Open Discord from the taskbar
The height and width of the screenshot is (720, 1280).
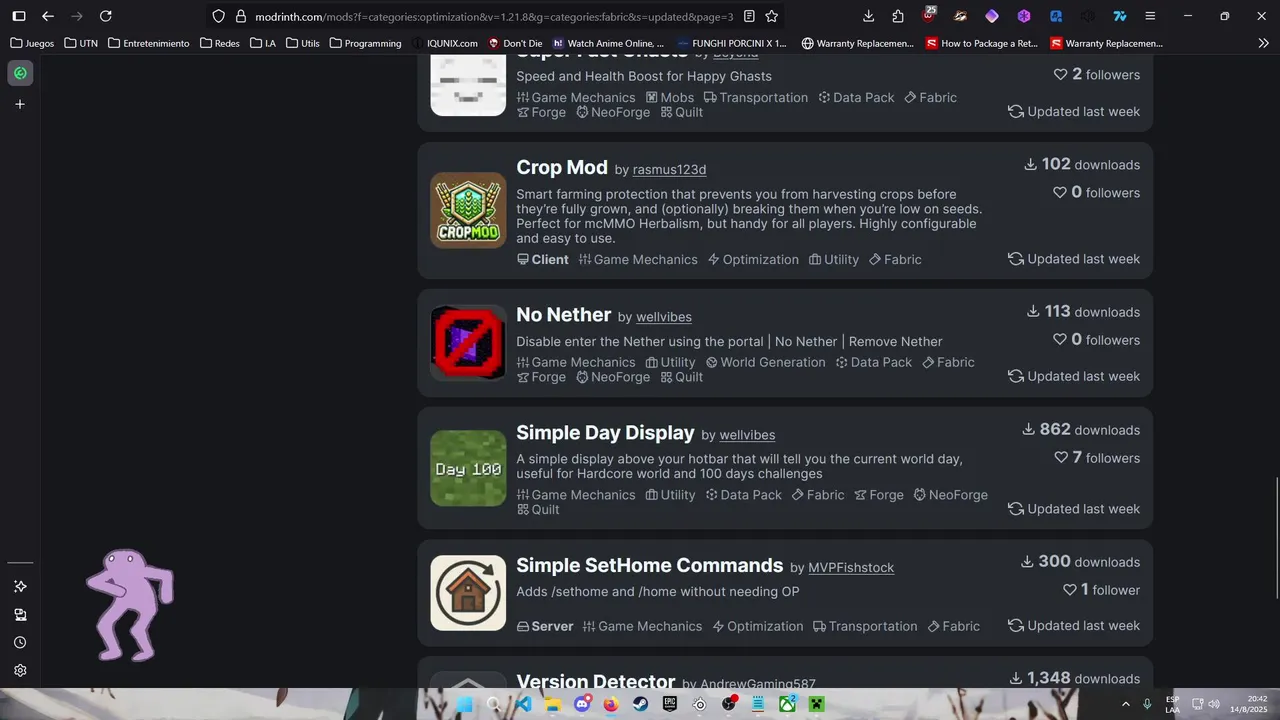click(582, 704)
